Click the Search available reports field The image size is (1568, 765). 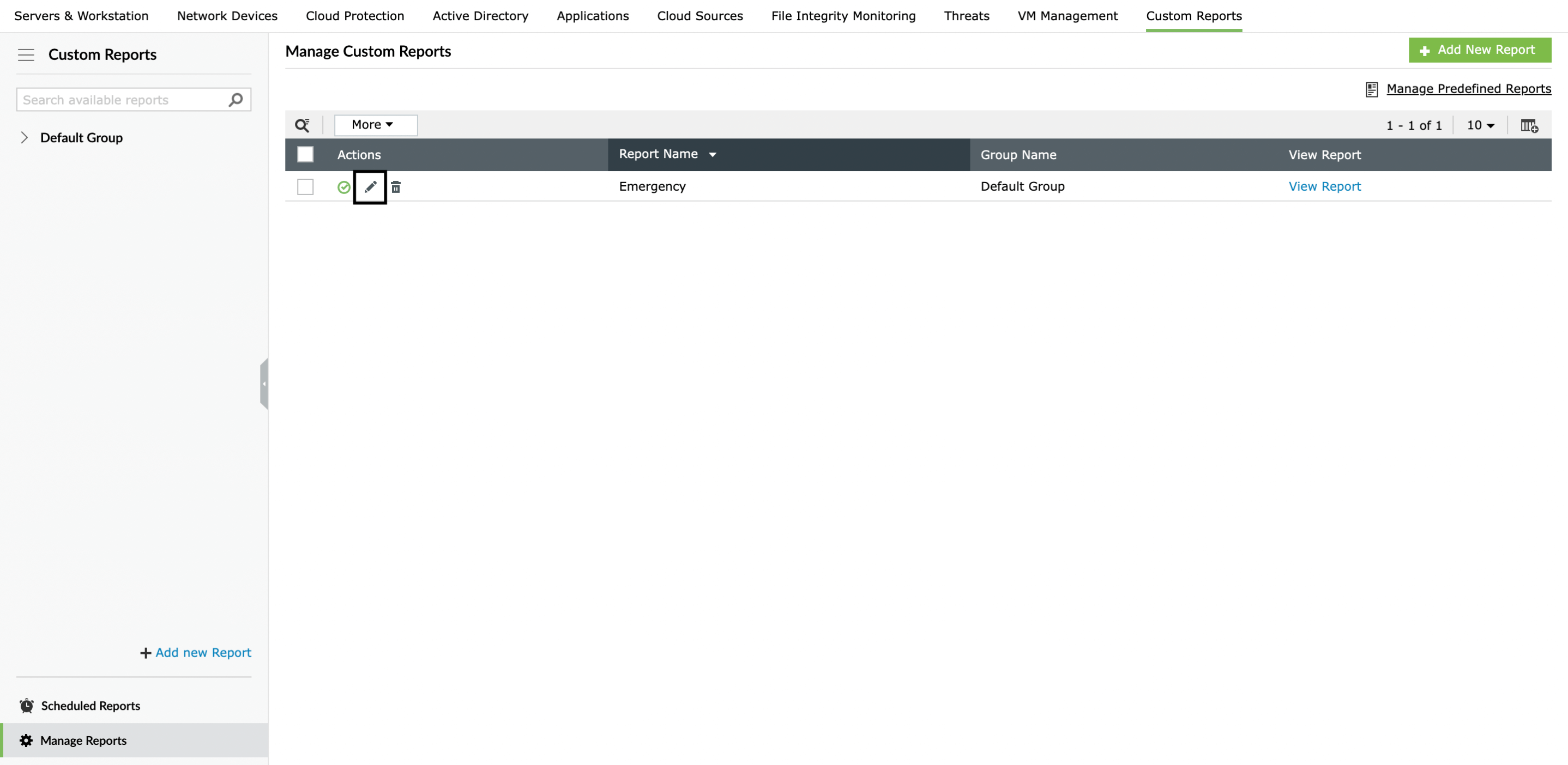point(122,99)
